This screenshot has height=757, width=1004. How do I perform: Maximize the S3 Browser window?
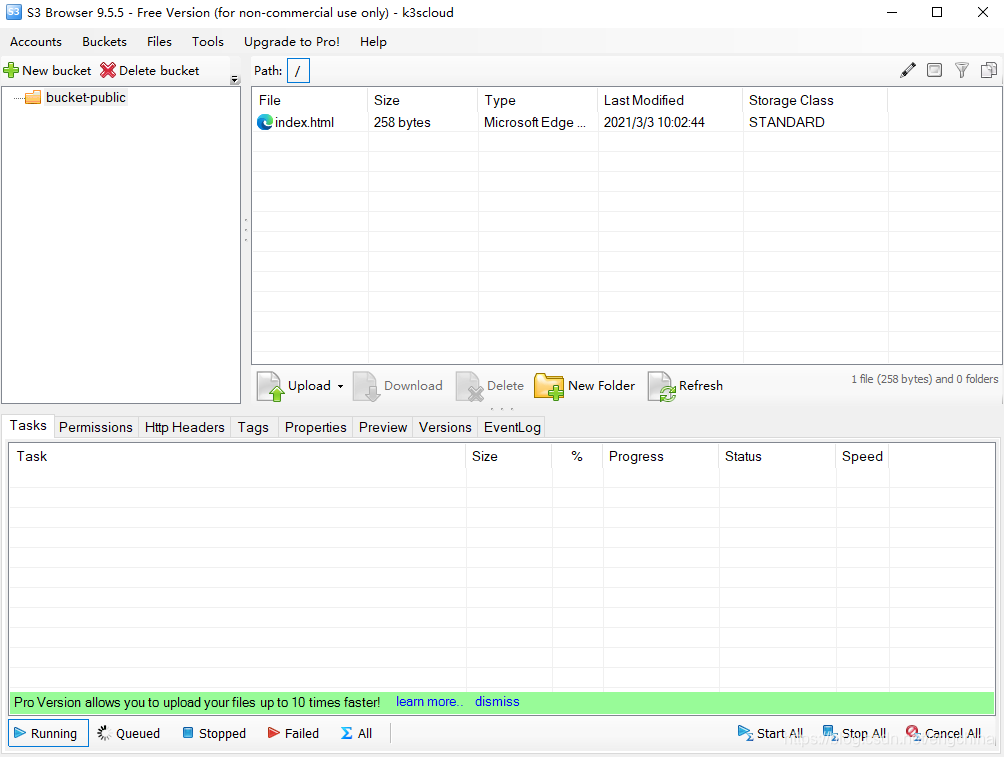pyautogui.click(x=937, y=12)
